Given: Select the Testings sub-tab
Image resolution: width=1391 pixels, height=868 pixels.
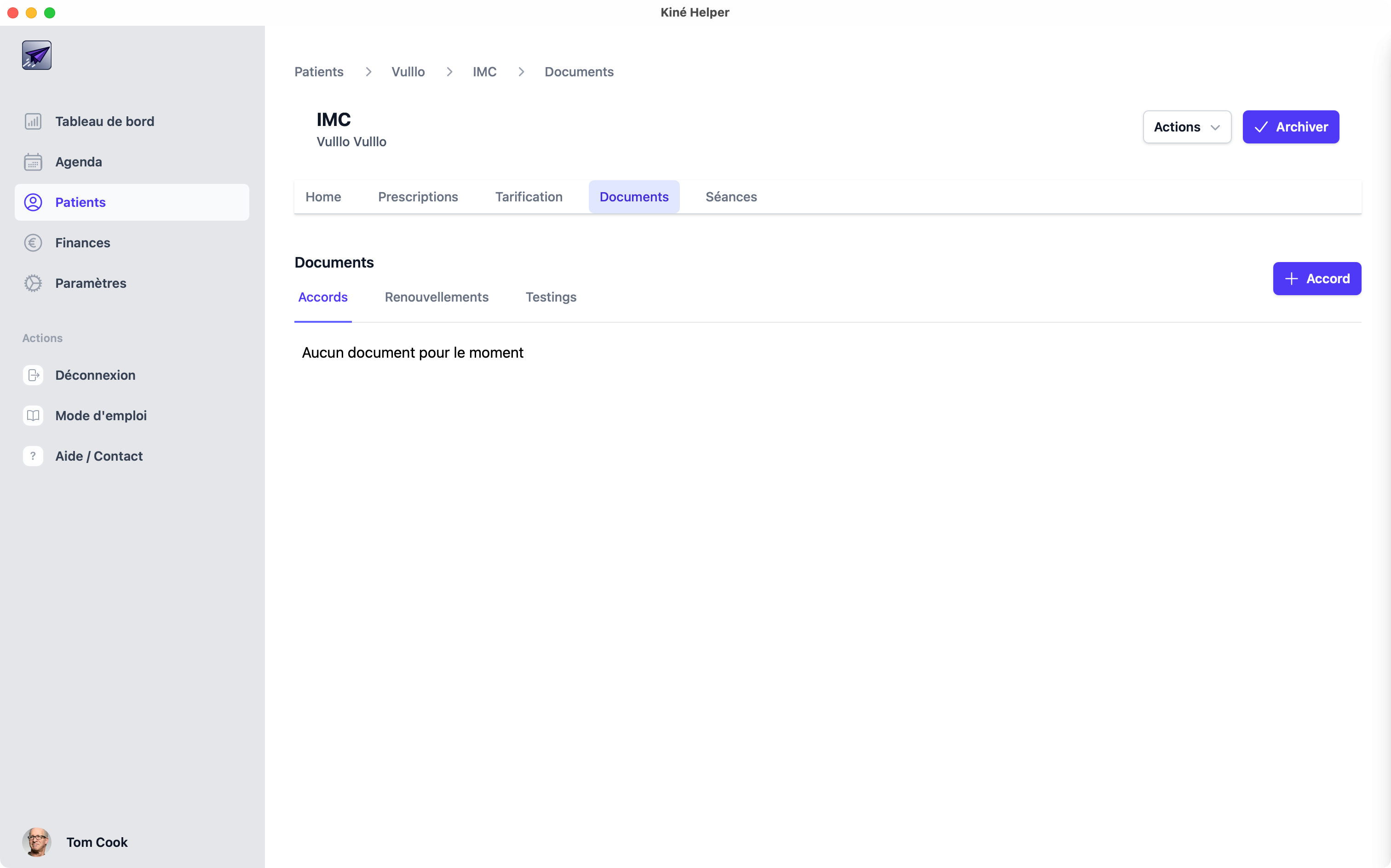Looking at the screenshot, I should coord(550,297).
